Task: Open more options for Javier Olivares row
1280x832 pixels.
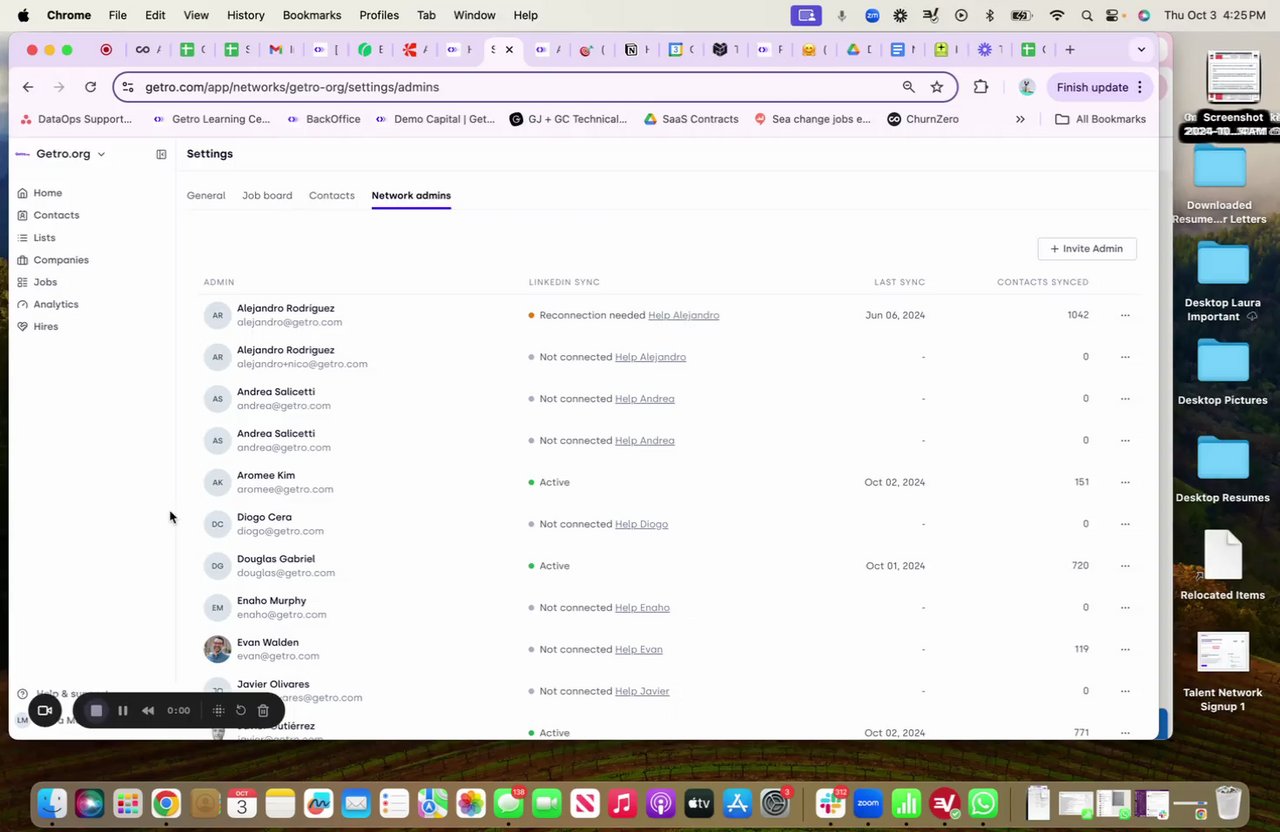Action: [x=1125, y=692]
